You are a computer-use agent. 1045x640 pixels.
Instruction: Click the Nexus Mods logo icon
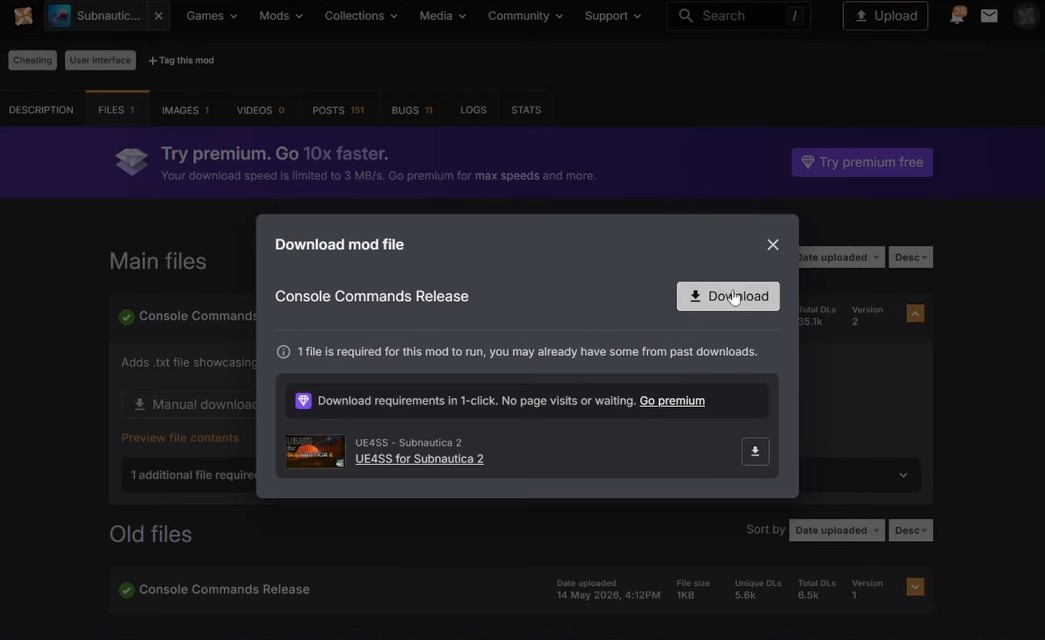pyautogui.click(x=23, y=15)
